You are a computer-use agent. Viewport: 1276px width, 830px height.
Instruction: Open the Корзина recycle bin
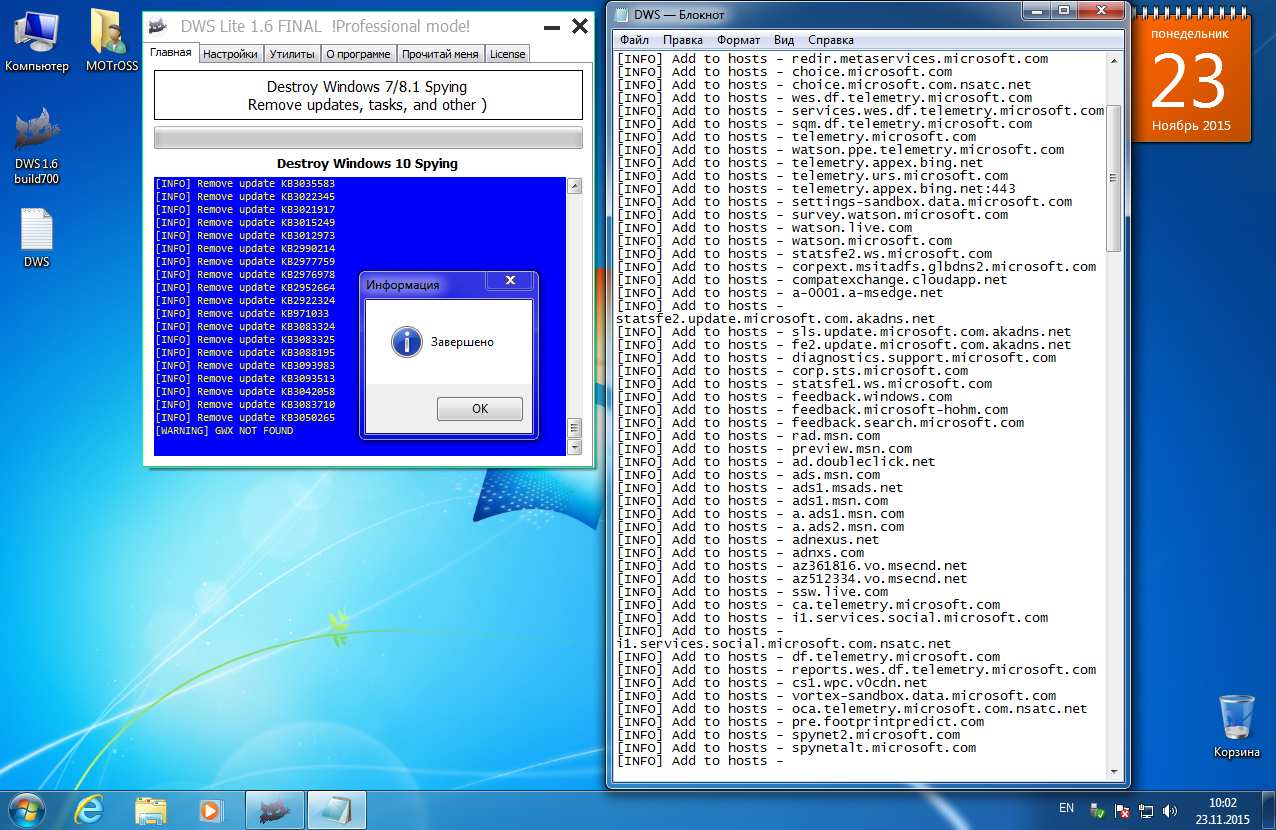click(1237, 727)
